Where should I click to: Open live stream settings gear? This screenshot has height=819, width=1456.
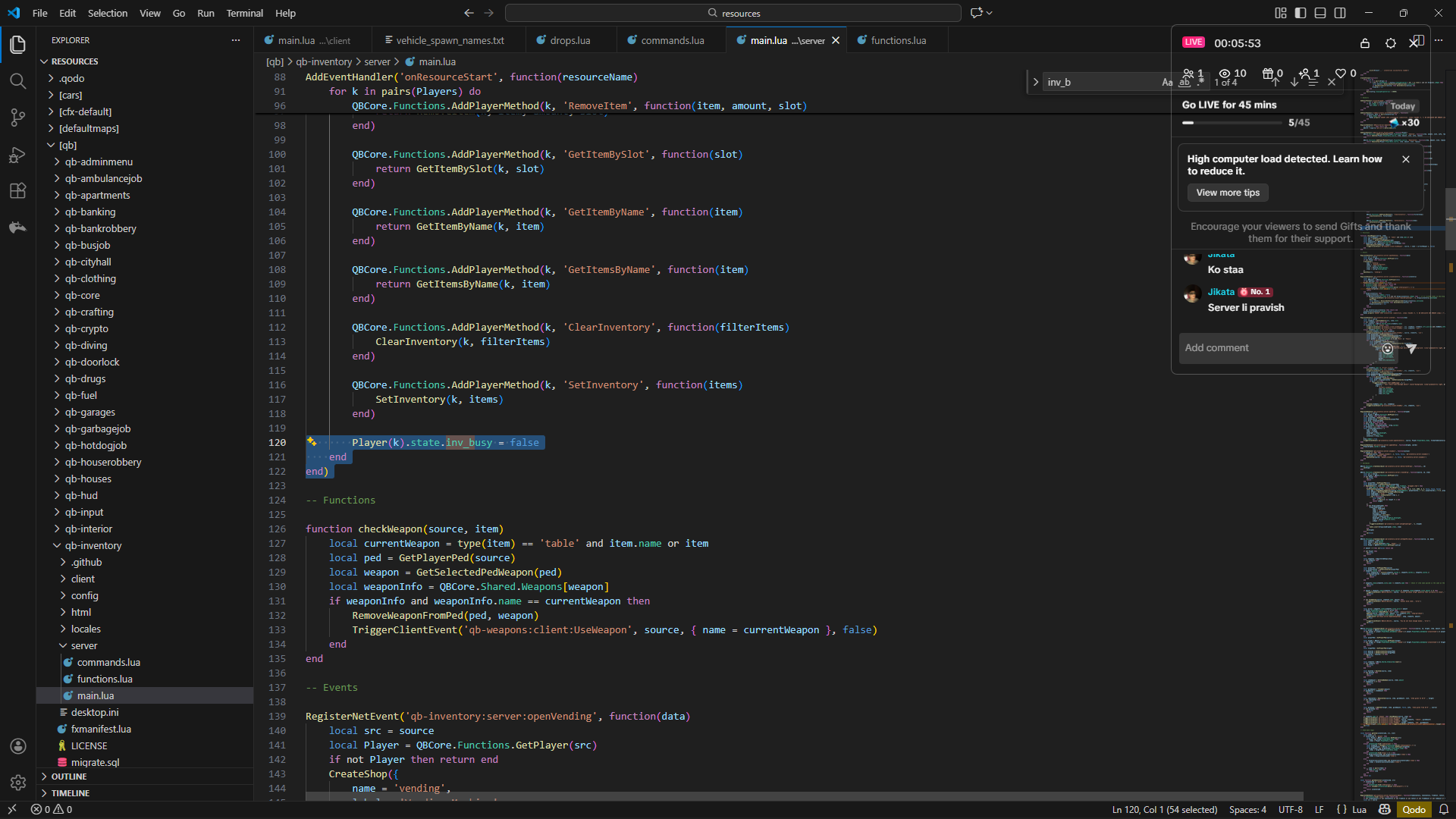coord(1390,43)
